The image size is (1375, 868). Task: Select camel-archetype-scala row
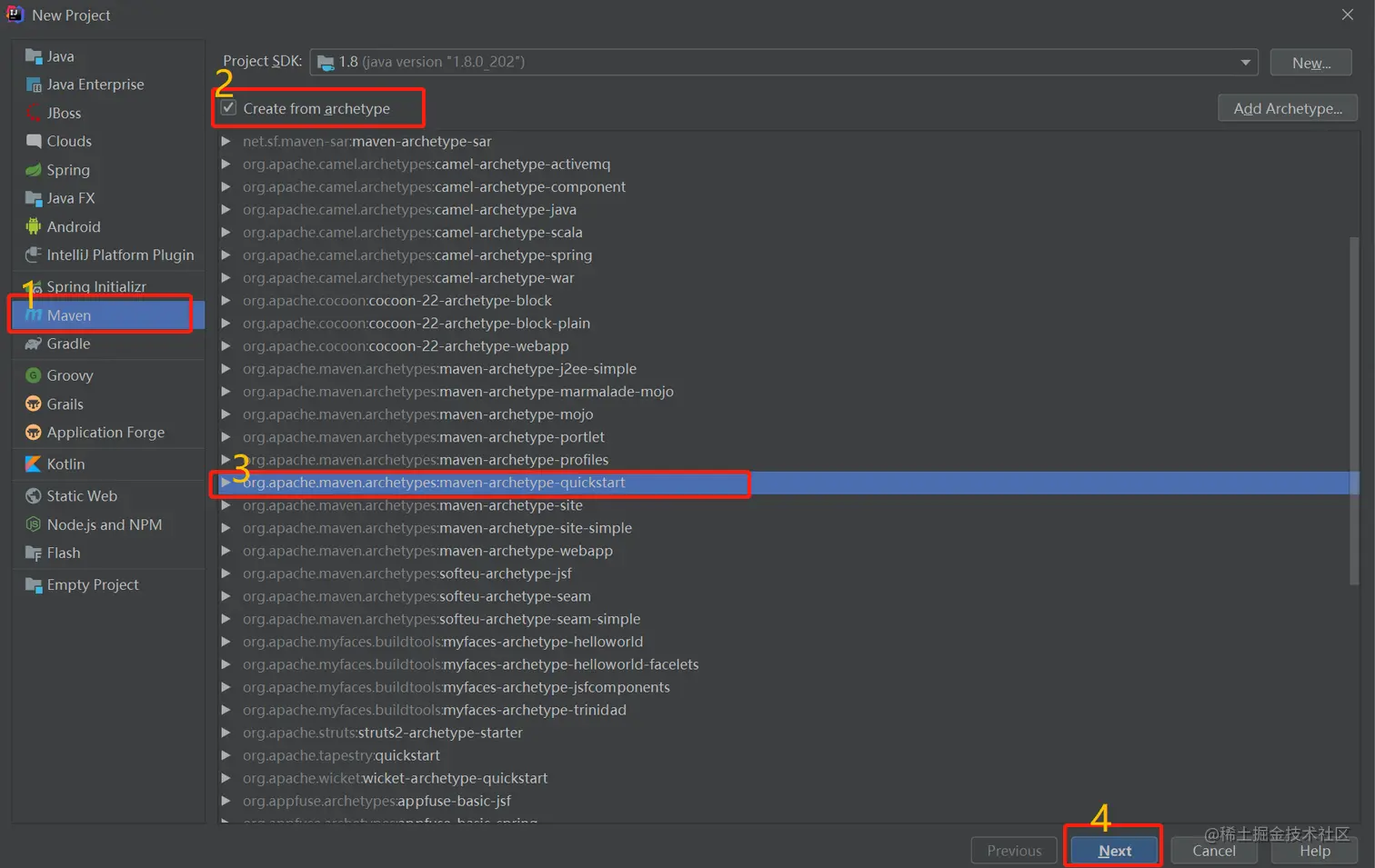pos(788,232)
